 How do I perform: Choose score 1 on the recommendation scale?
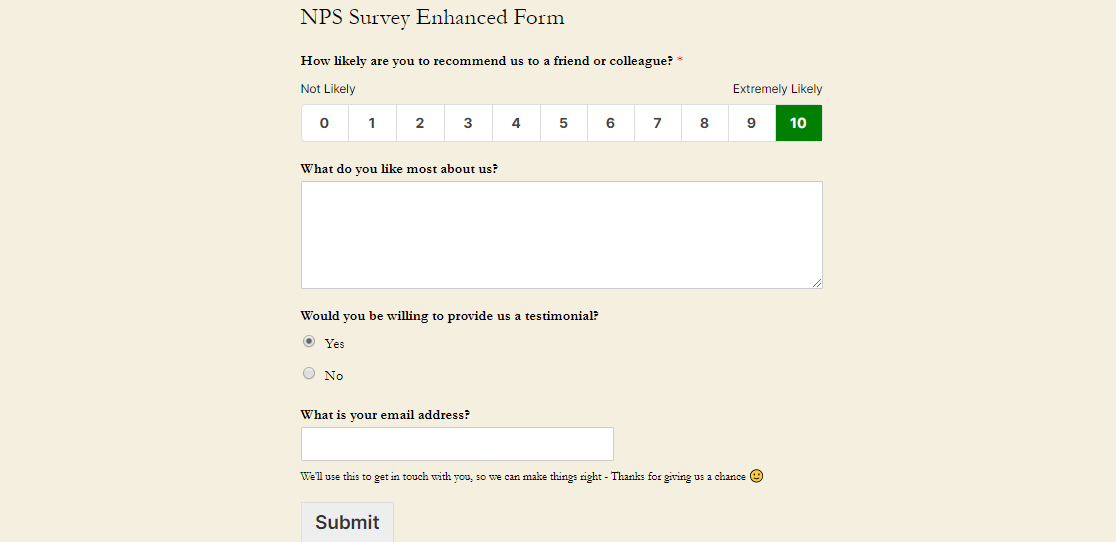372,123
